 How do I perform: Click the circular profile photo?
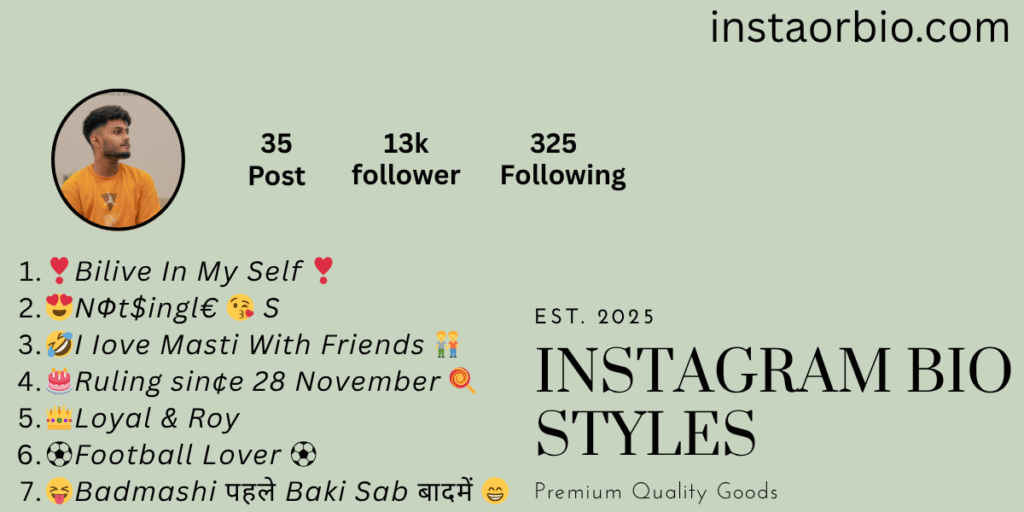click(118, 159)
